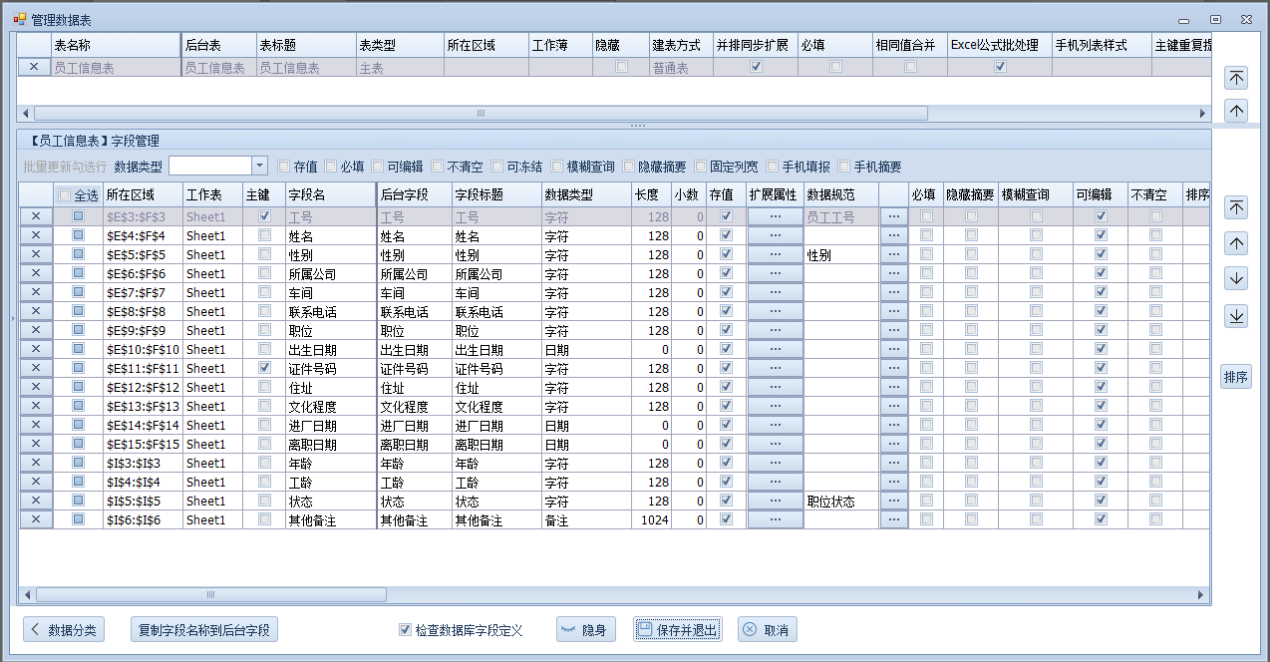Check the 全选 select-all checkbox

click(x=65, y=195)
